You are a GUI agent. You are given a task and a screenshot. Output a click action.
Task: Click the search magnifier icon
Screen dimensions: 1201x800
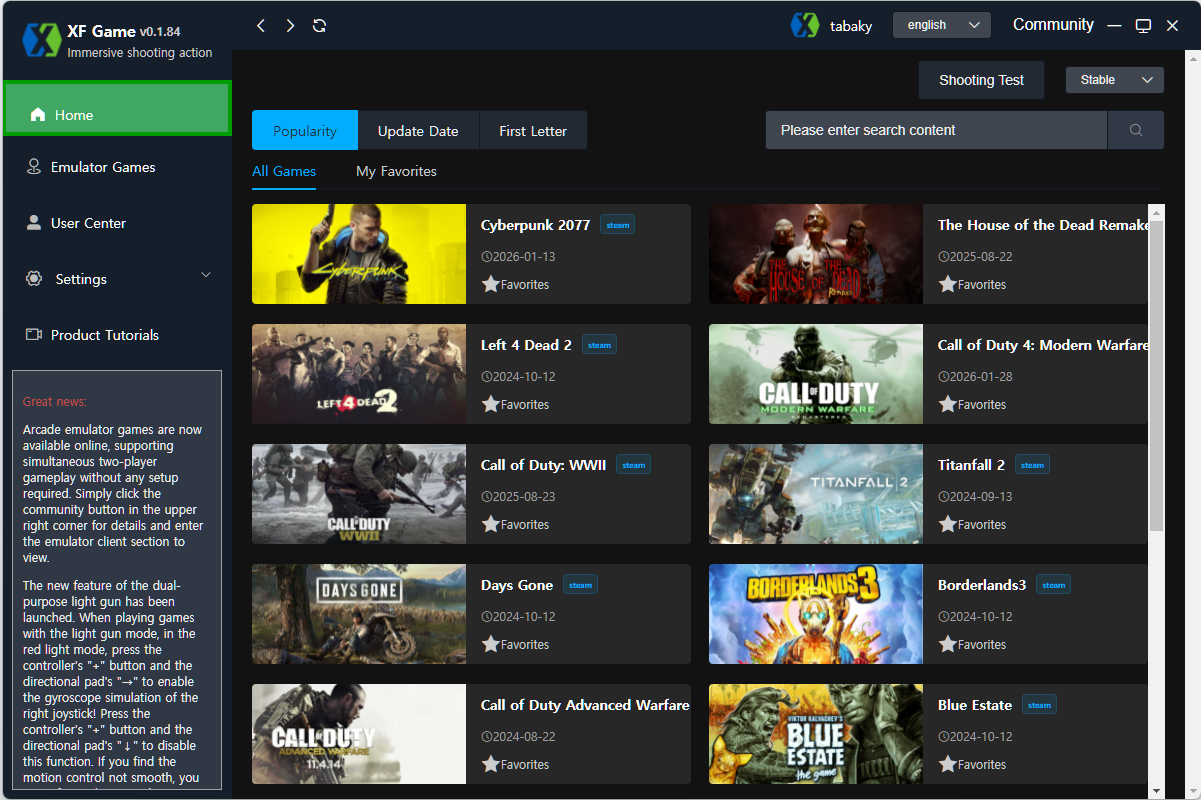[x=1135, y=130]
